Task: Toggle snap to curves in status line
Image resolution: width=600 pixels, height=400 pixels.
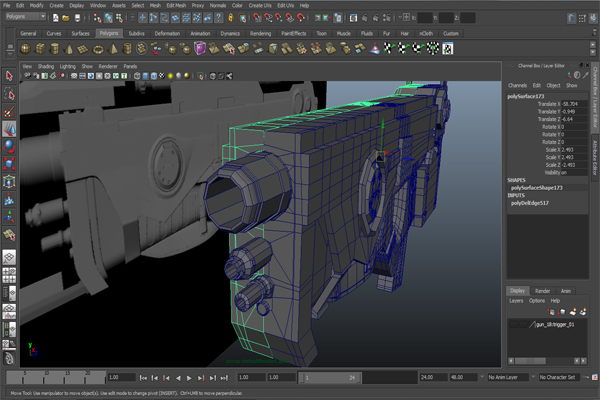Action: coord(268,18)
